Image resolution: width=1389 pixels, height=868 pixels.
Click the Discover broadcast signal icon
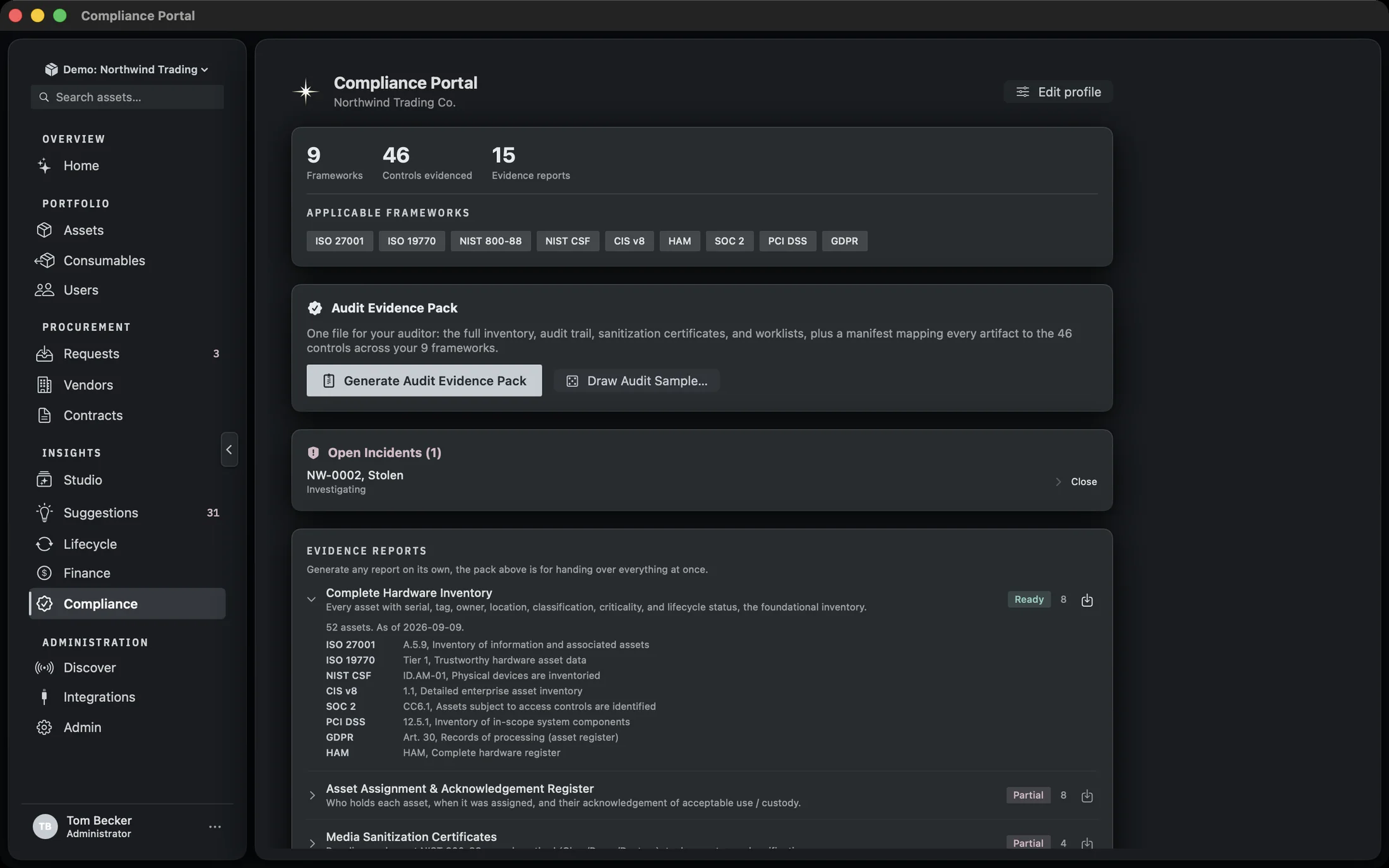pyautogui.click(x=44, y=667)
